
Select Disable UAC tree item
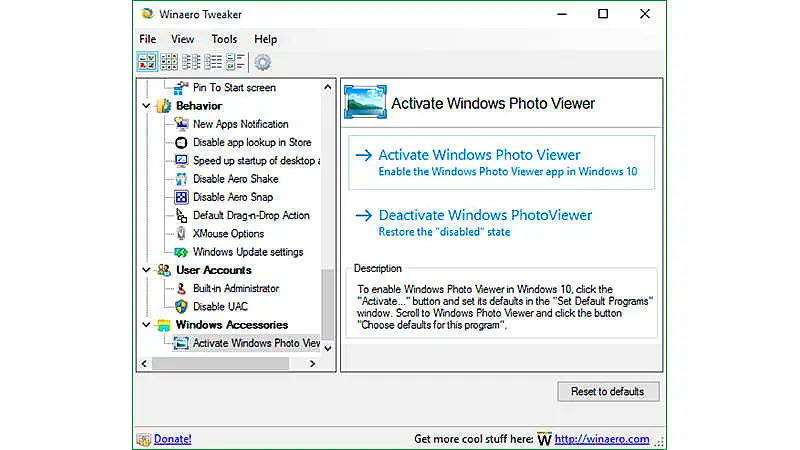click(220, 307)
